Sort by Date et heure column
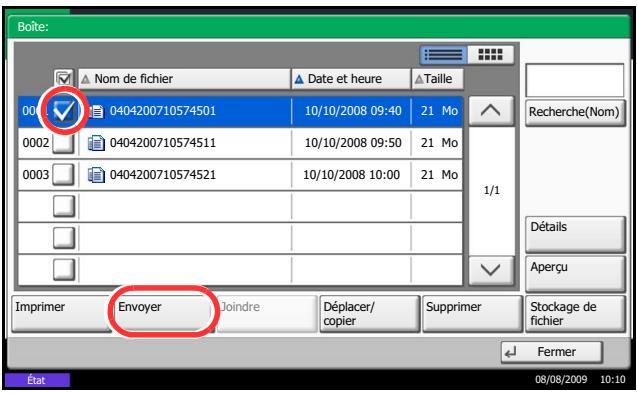This screenshot has height=393, width=637. pos(351,79)
